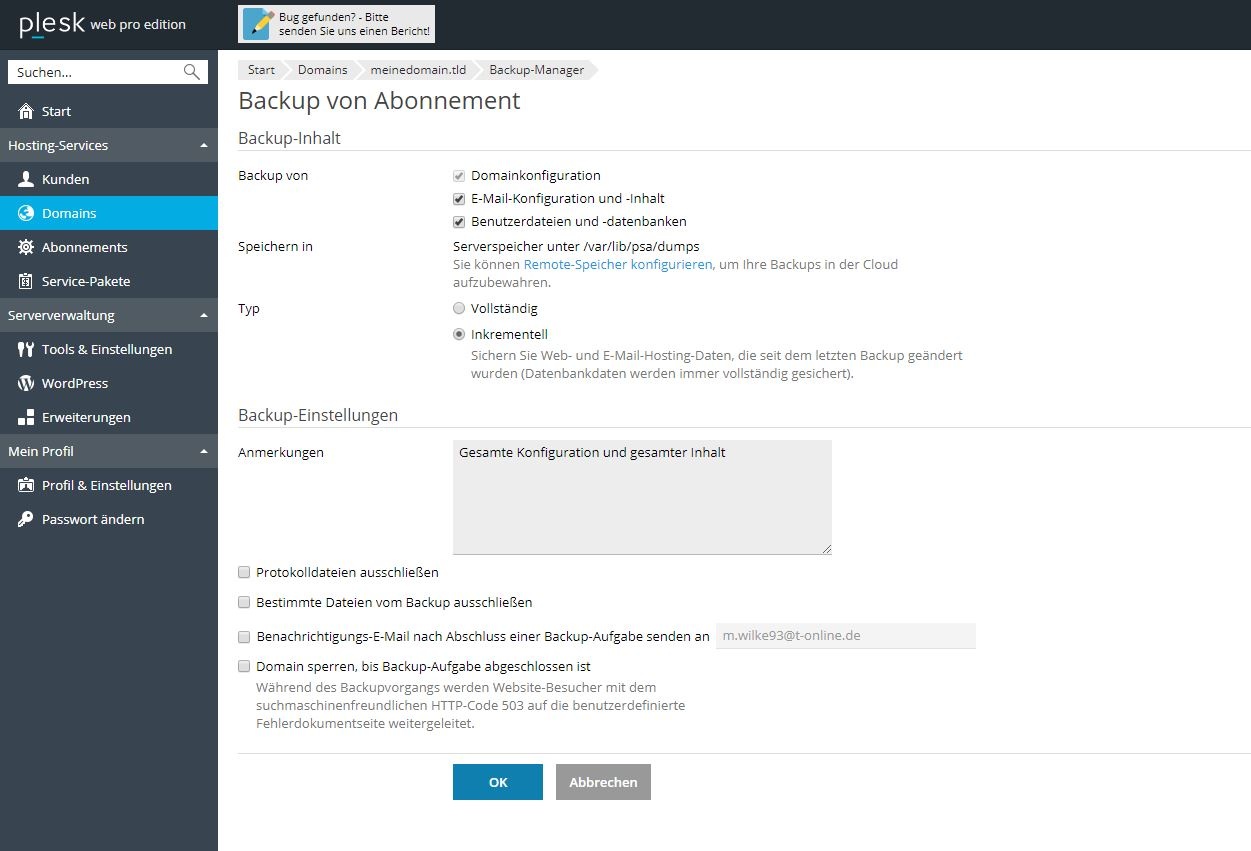
Task: Click the Passwort ändern key icon
Action: [26, 519]
